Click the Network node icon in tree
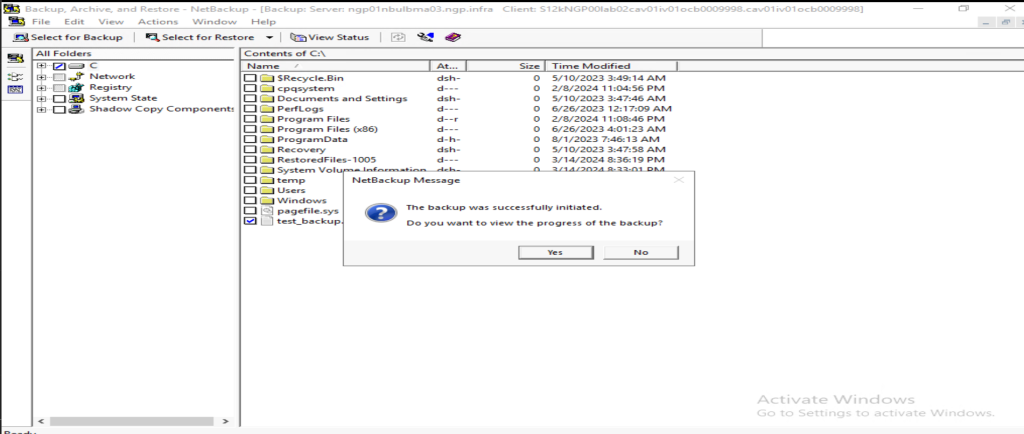1024x434 pixels. [x=76, y=76]
